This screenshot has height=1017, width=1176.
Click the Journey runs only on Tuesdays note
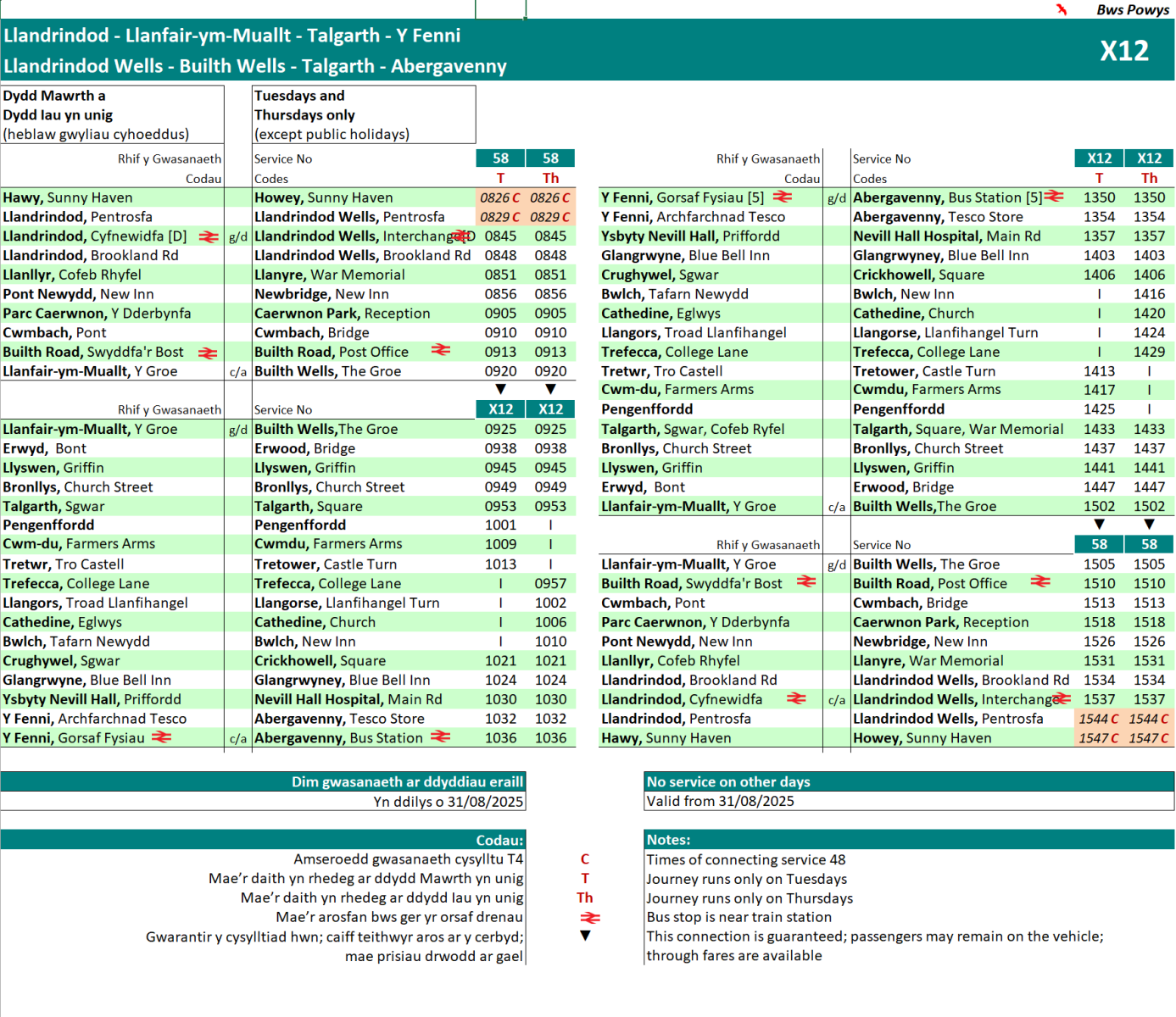click(x=746, y=879)
